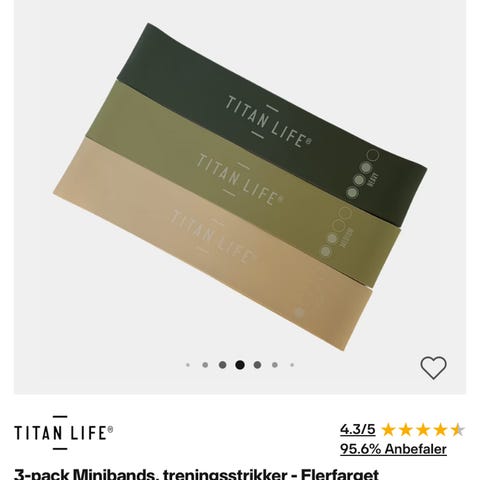Click the single resistance dot on beige band
The height and width of the screenshot is (480, 480).
click(299, 313)
